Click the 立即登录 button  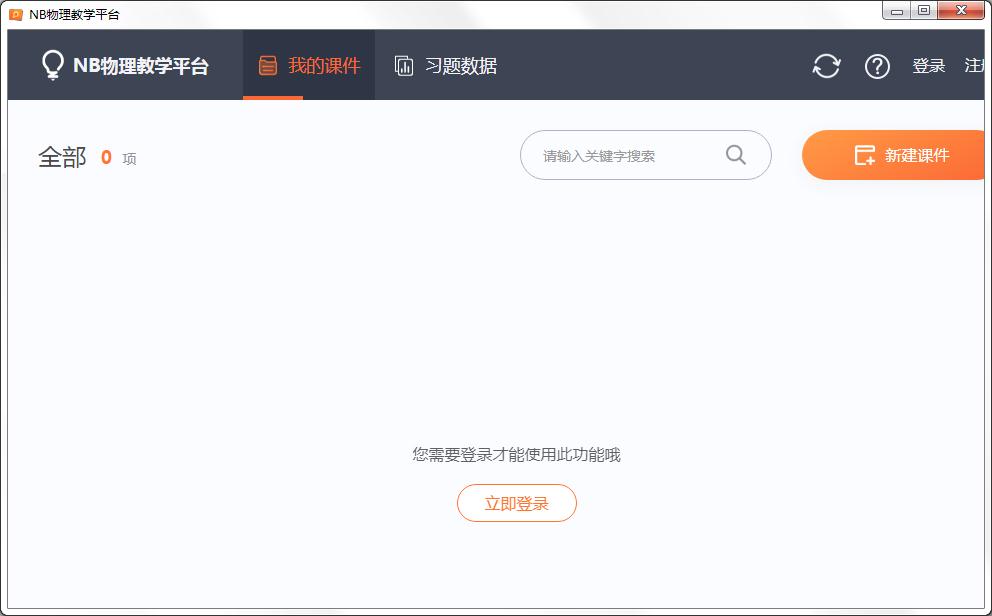click(517, 503)
